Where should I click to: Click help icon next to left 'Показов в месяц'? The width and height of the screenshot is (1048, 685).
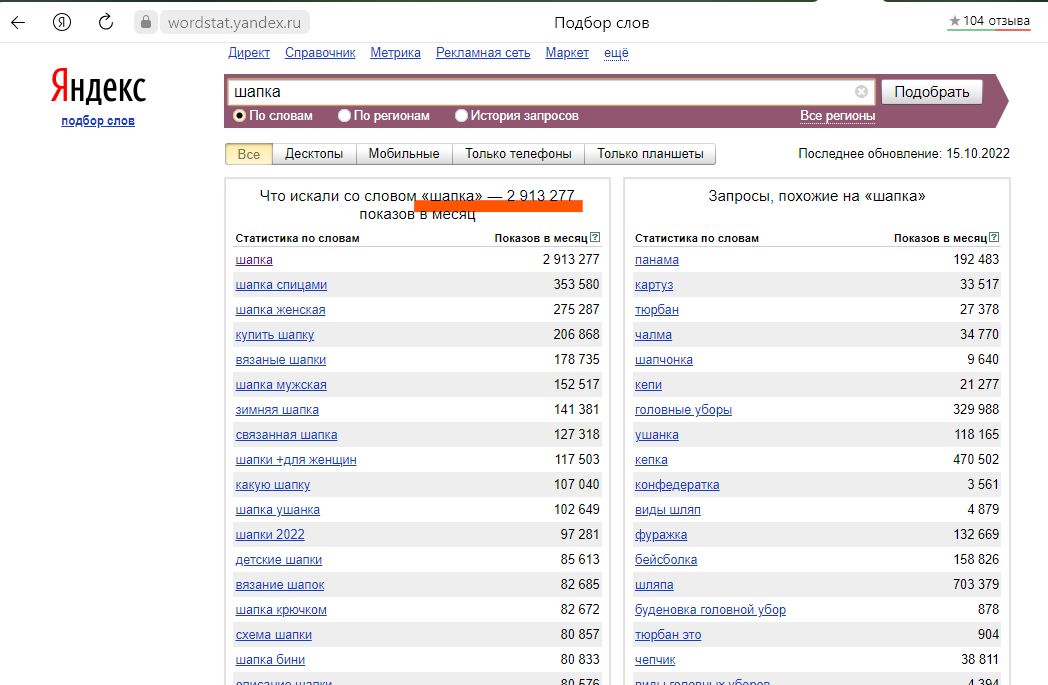[x=595, y=237]
